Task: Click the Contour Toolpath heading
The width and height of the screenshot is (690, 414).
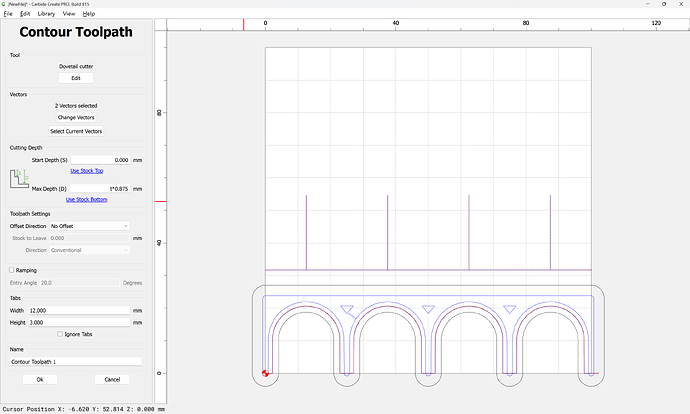Action: [x=76, y=32]
